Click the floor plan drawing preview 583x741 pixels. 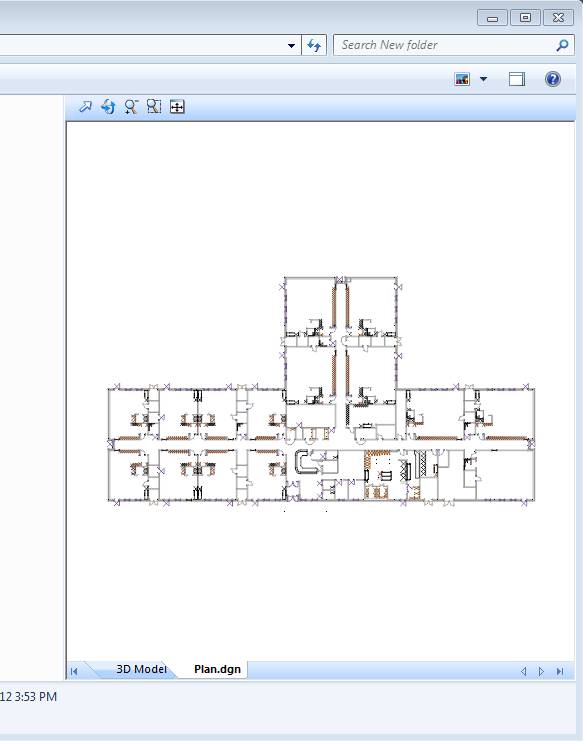click(x=321, y=392)
